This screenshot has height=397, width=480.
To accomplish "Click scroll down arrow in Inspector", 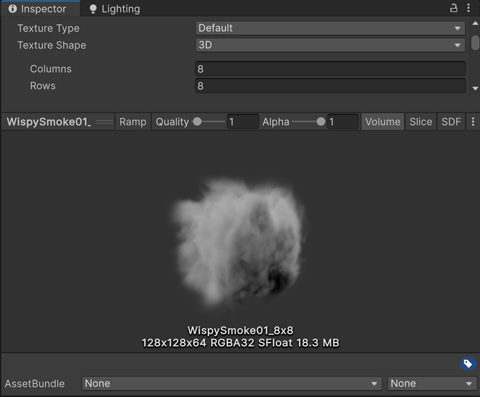I will click(475, 88).
